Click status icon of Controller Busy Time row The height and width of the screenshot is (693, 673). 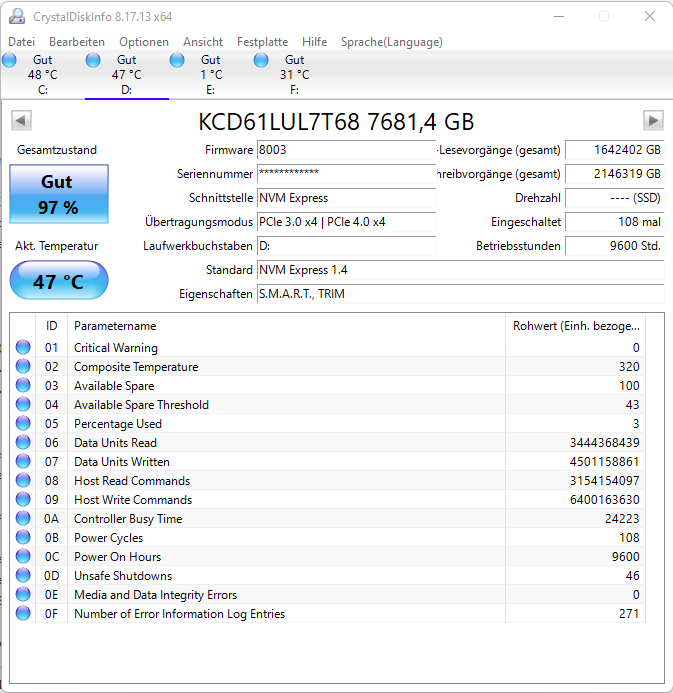[23, 518]
